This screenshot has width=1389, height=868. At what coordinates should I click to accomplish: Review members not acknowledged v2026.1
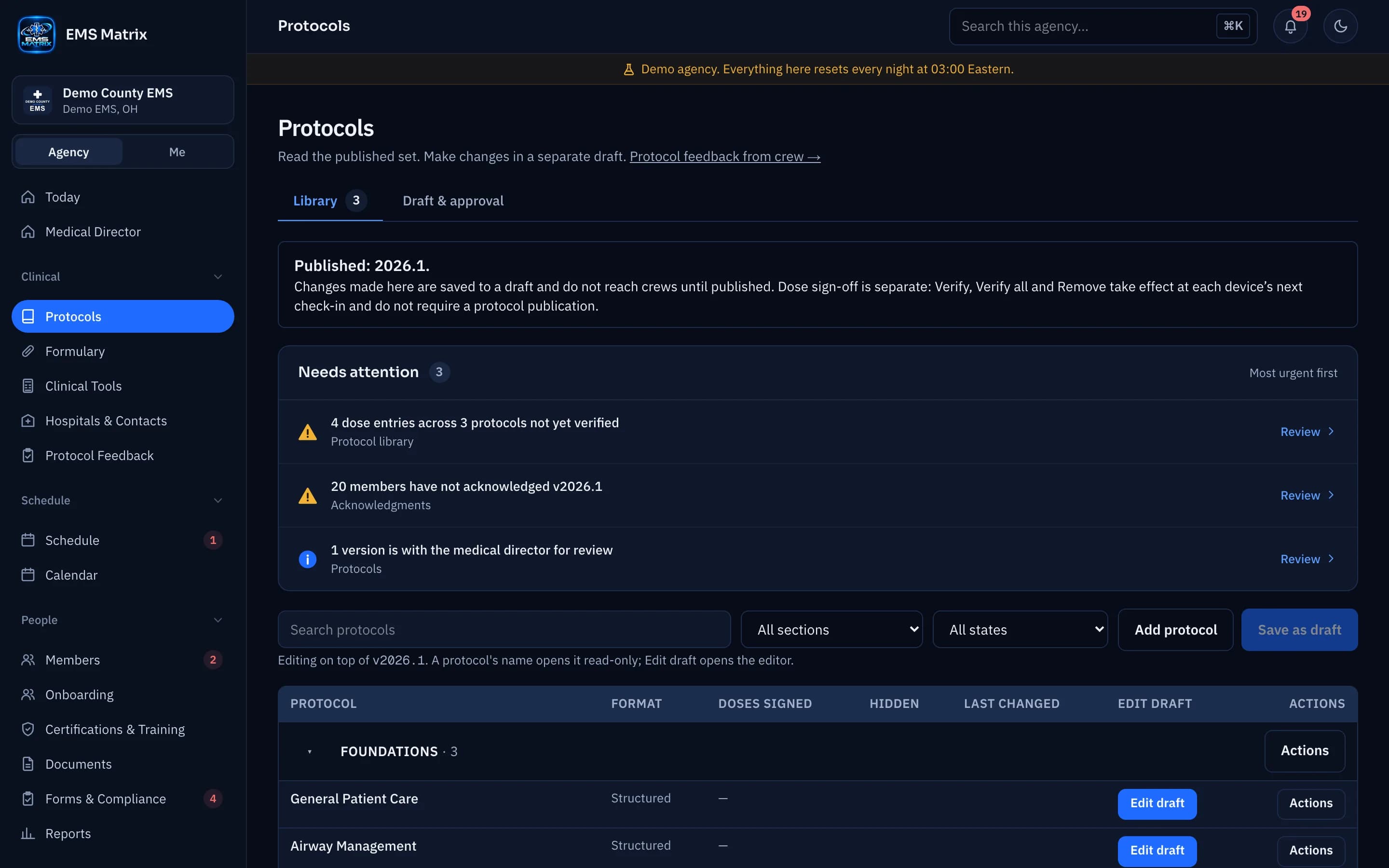[x=1307, y=495]
